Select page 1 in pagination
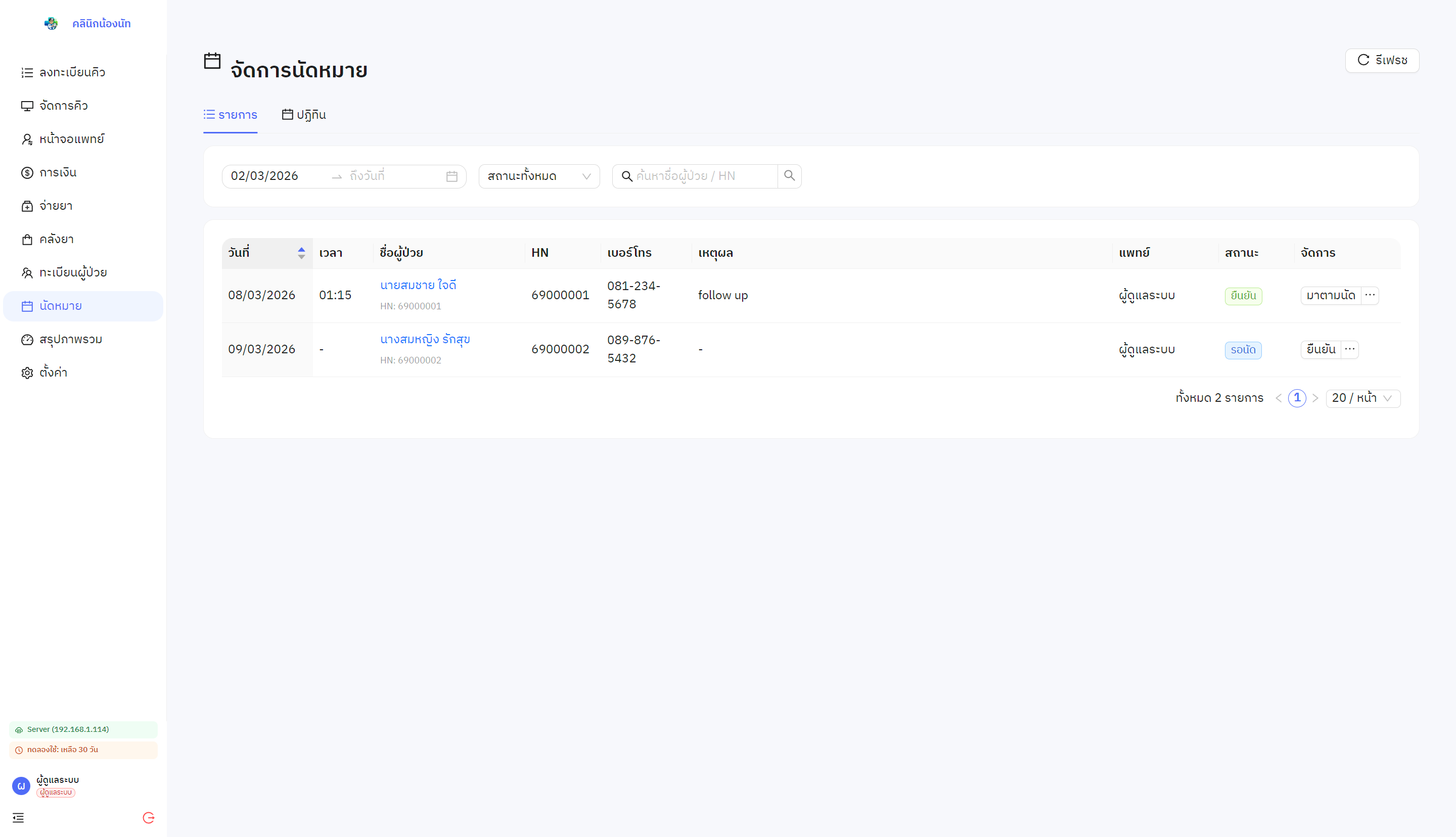 pos(1297,398)
